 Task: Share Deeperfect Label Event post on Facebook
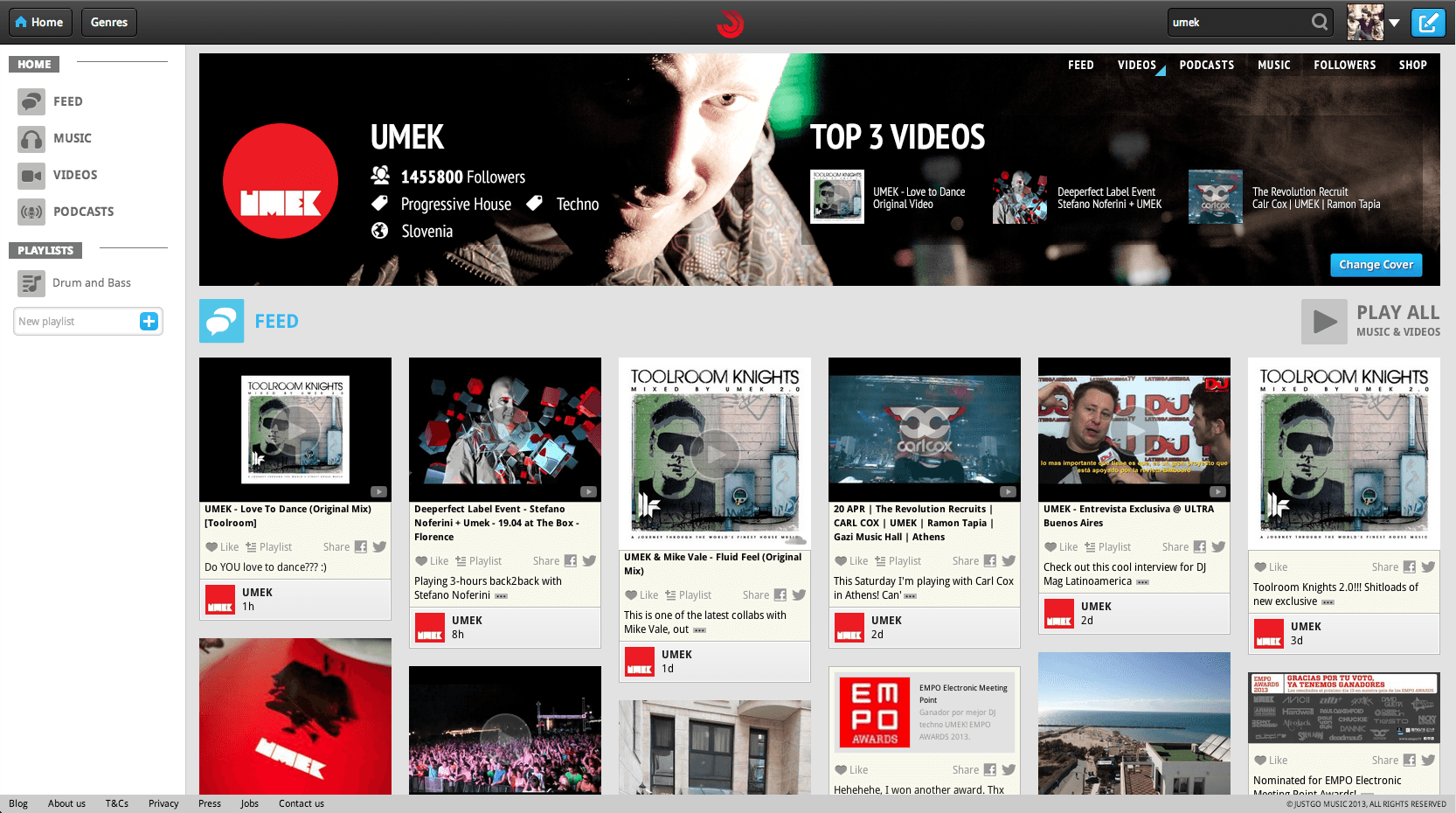(570, 561)
